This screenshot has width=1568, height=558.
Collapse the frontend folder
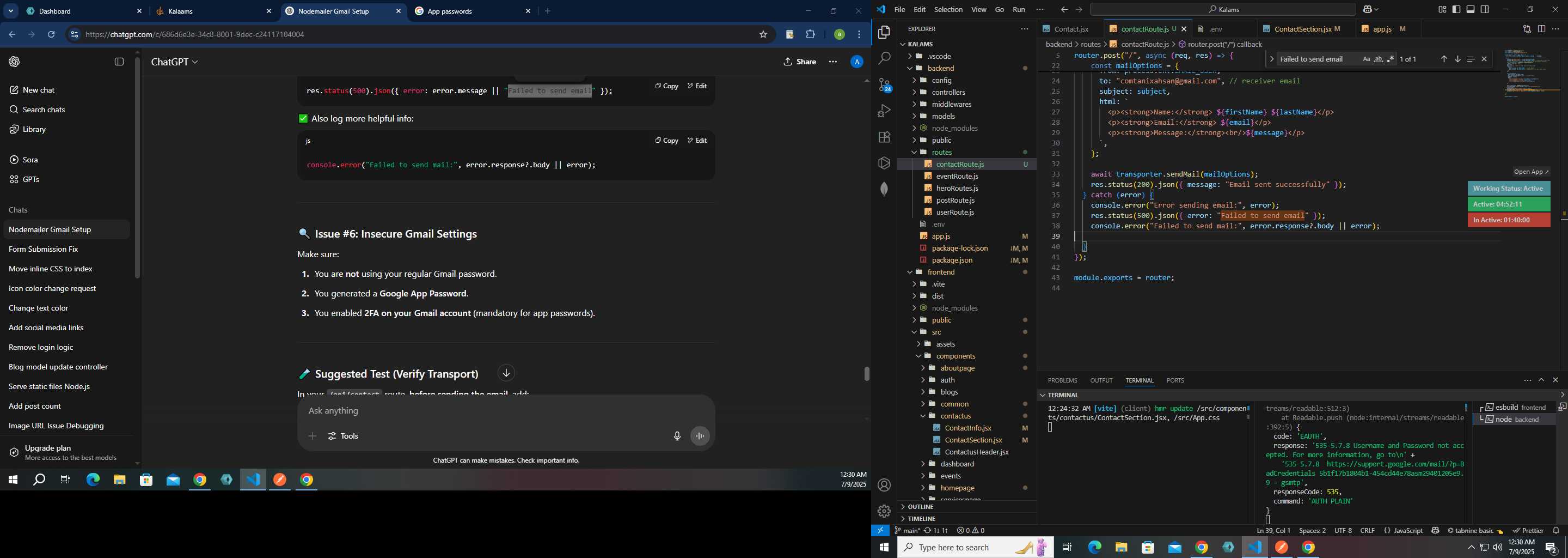click(909, 272)
